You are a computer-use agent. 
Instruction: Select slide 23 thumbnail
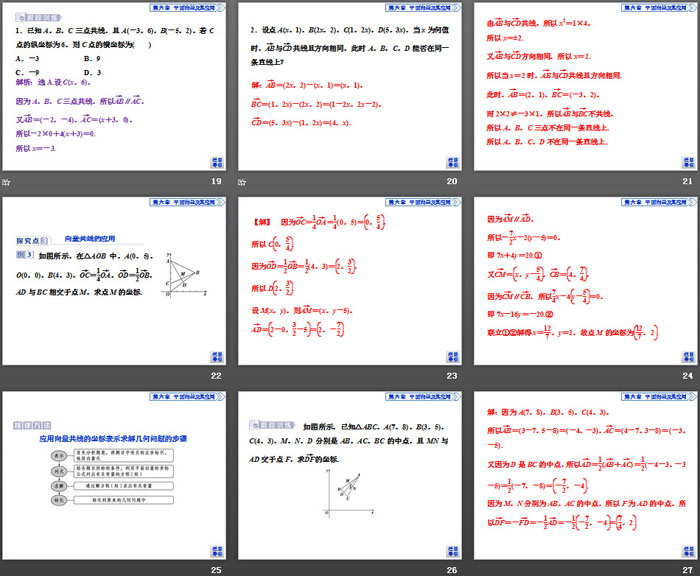[x=350, y=281]
